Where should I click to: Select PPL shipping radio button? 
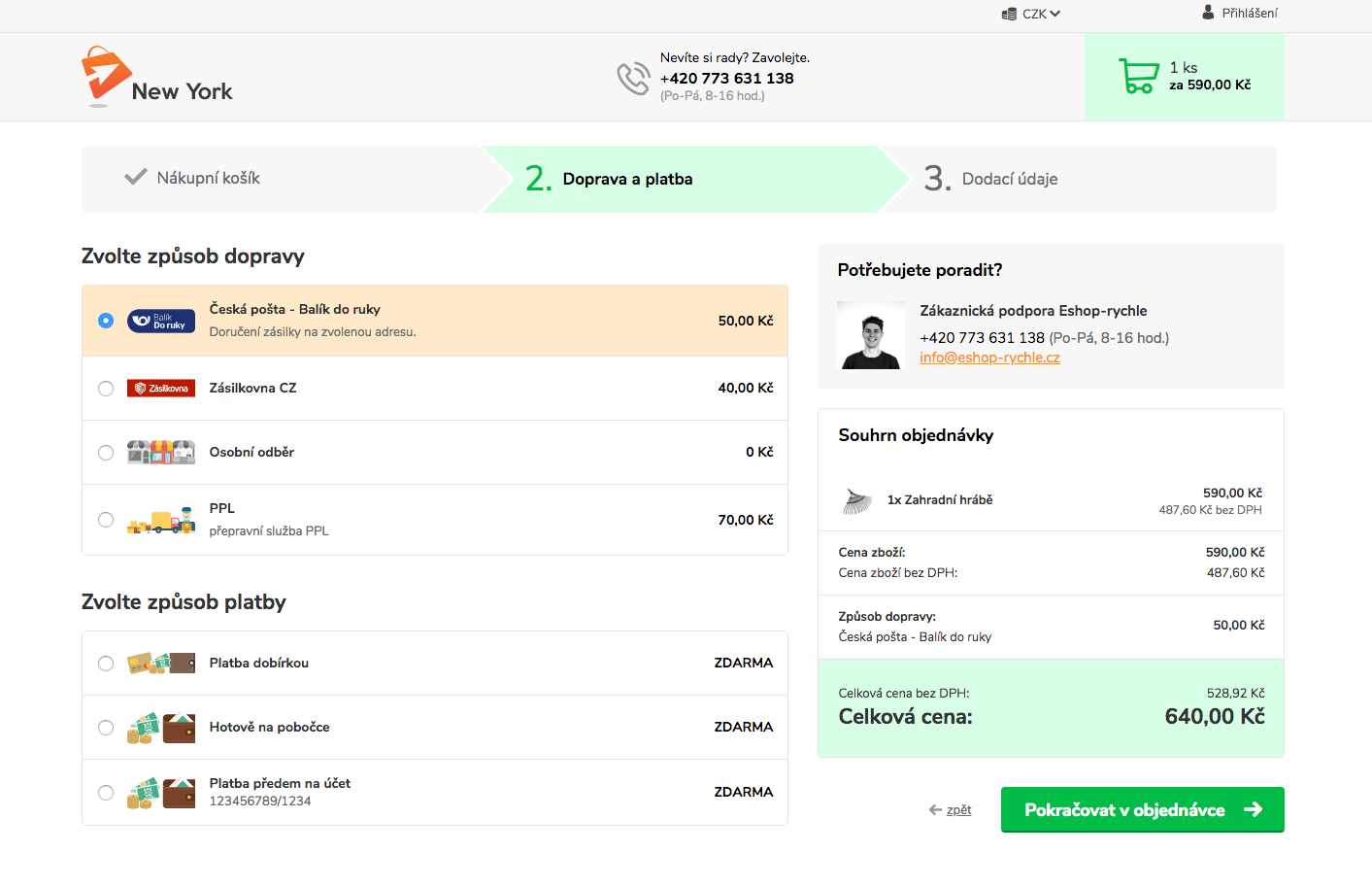[x=106, y=520]
